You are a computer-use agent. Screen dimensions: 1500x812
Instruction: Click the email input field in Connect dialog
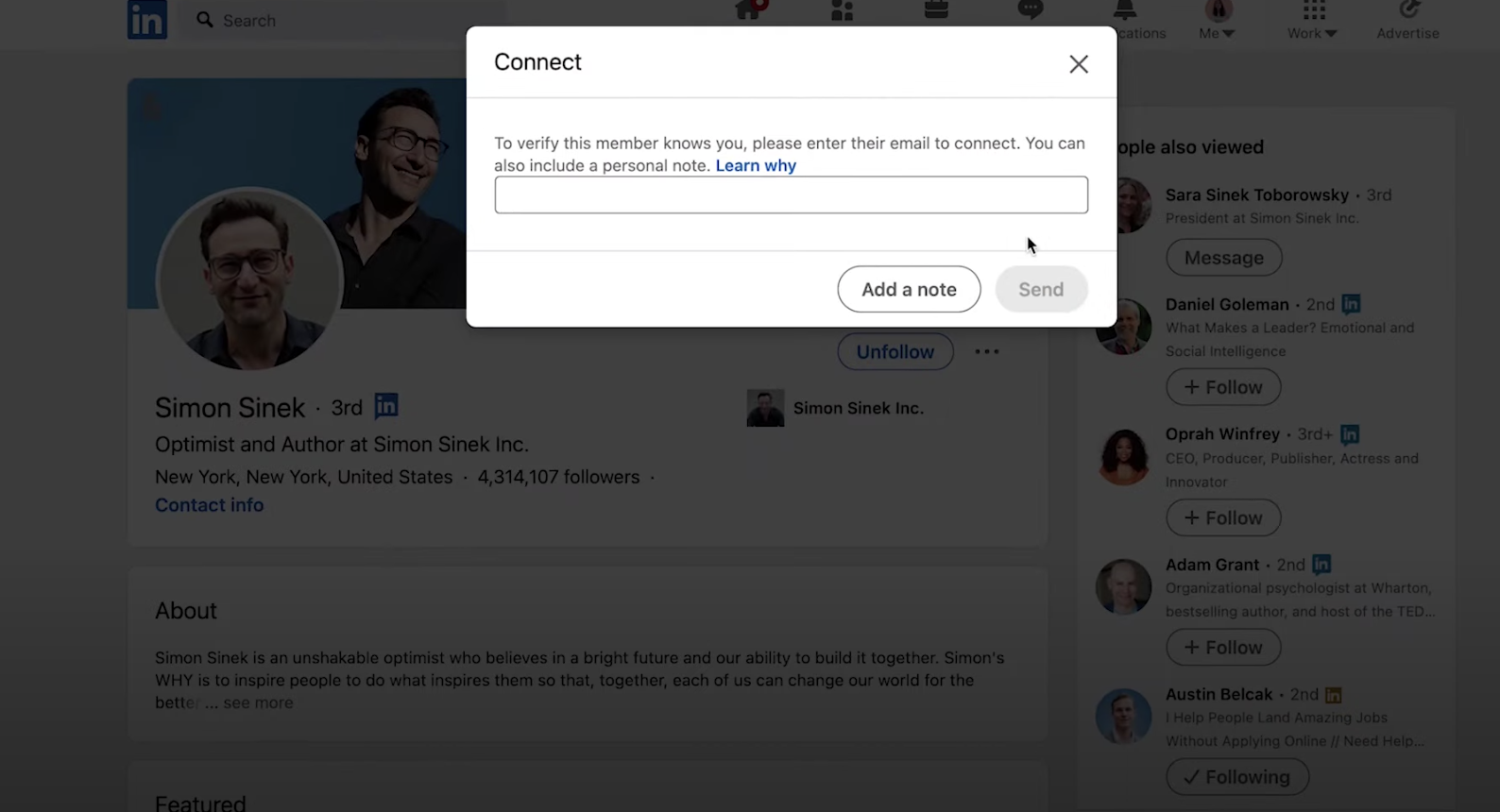pos(791,195)
